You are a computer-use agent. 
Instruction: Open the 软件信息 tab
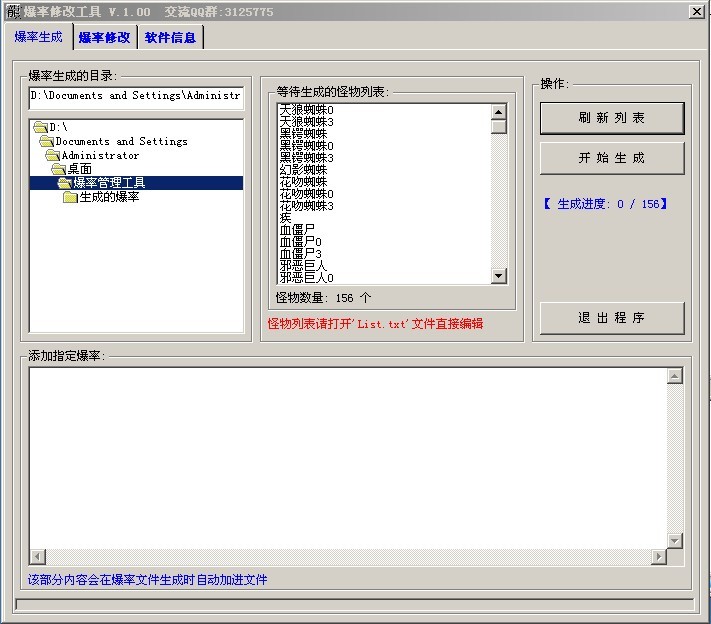point(170,37)
